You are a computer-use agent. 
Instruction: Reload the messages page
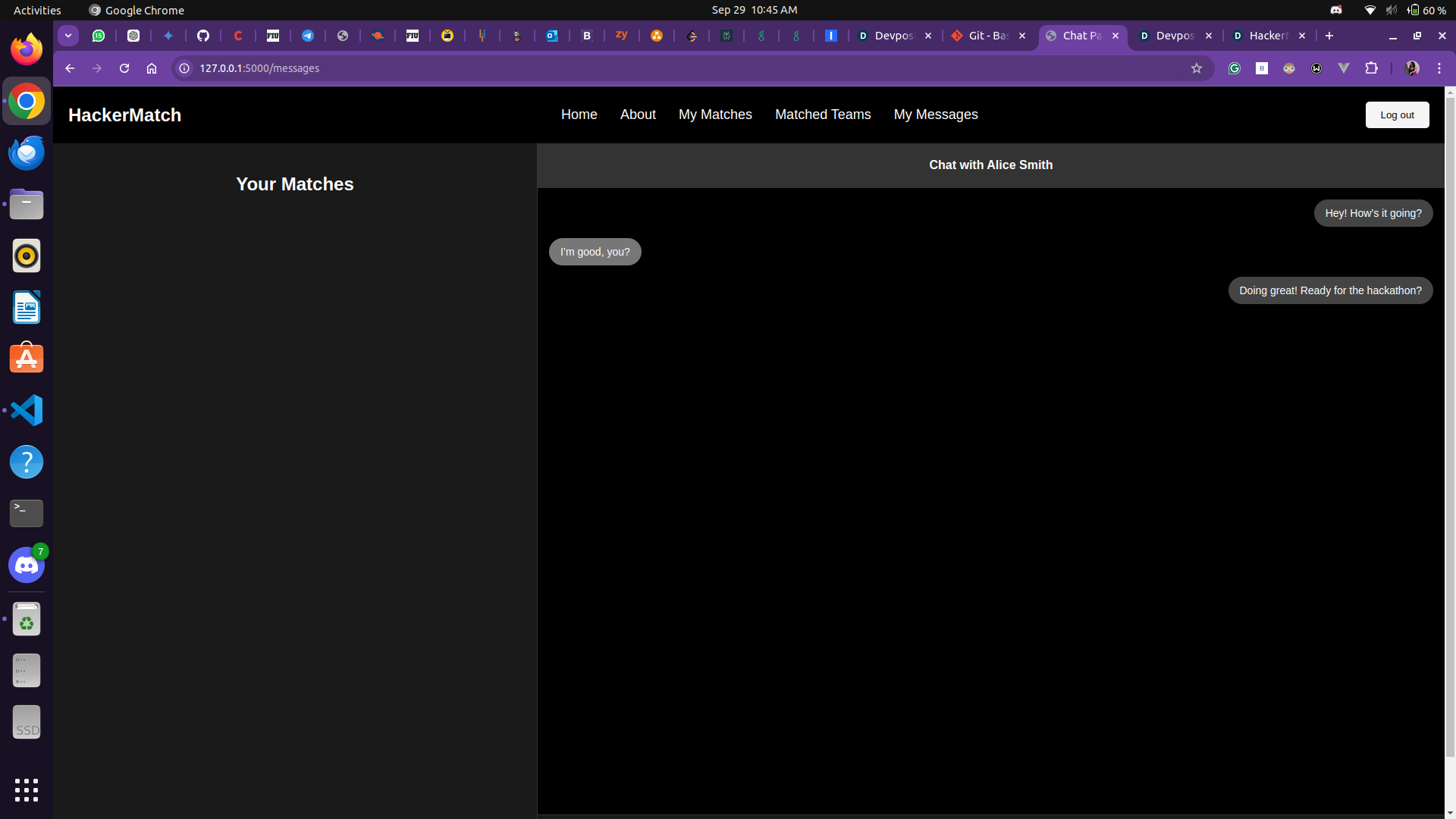(x=124, y=68)
